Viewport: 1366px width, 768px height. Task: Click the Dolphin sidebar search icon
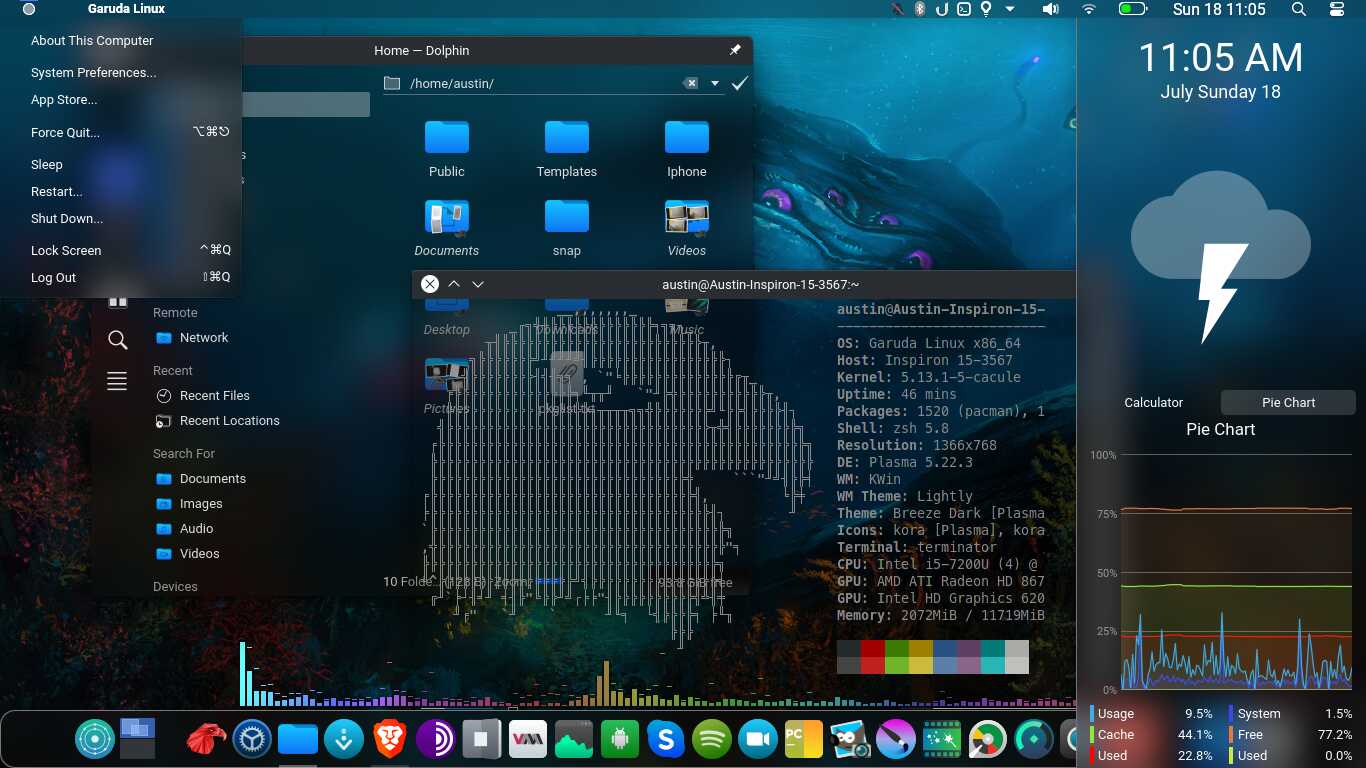[117, 340]
